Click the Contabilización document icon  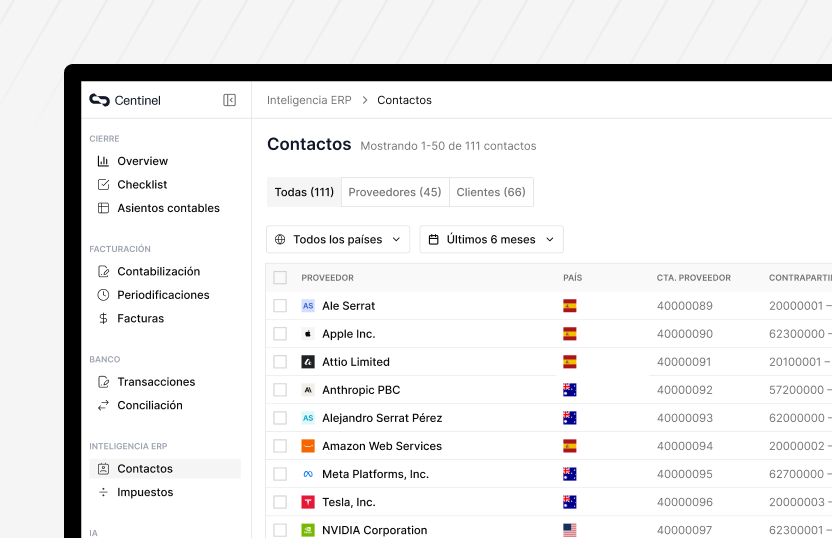pos(103,271)
